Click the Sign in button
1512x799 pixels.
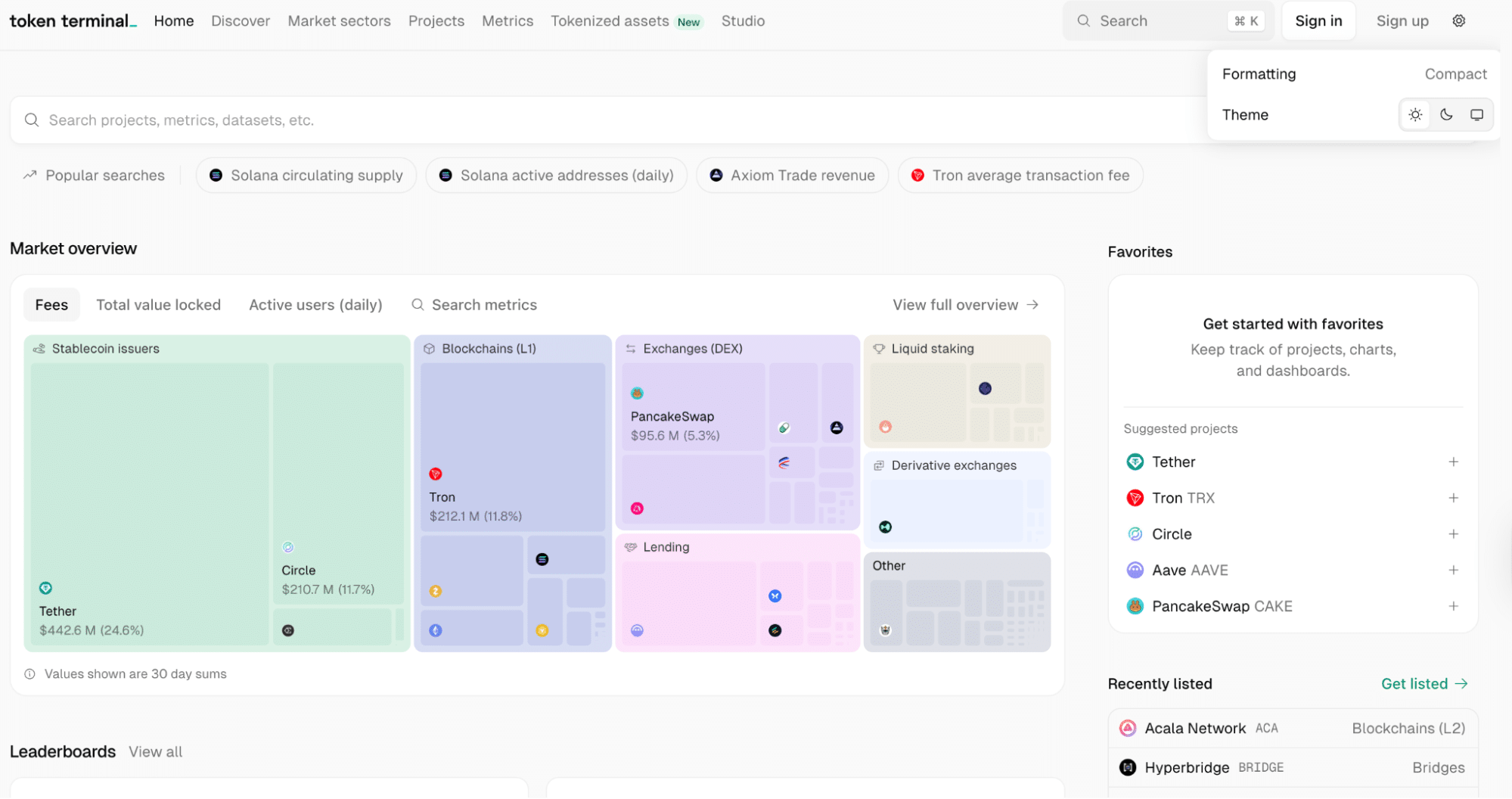1318,21
